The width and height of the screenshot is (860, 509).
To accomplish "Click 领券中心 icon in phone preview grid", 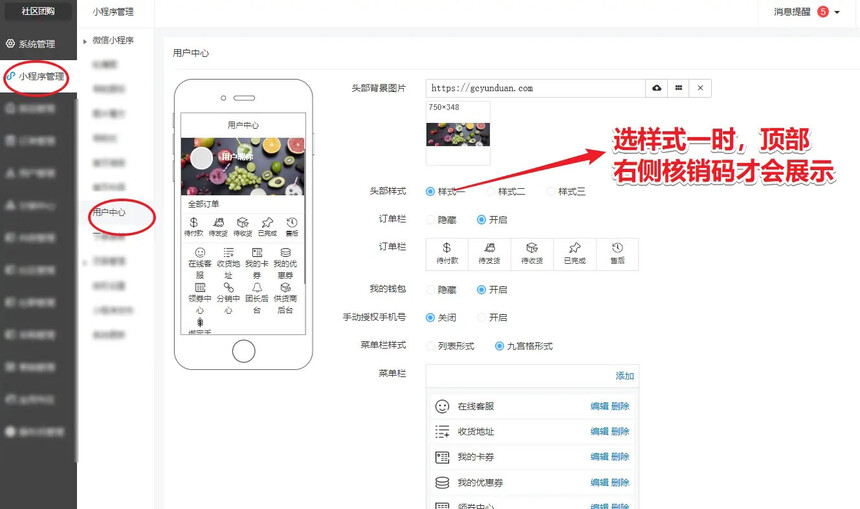I will click(x=200, y=287).
